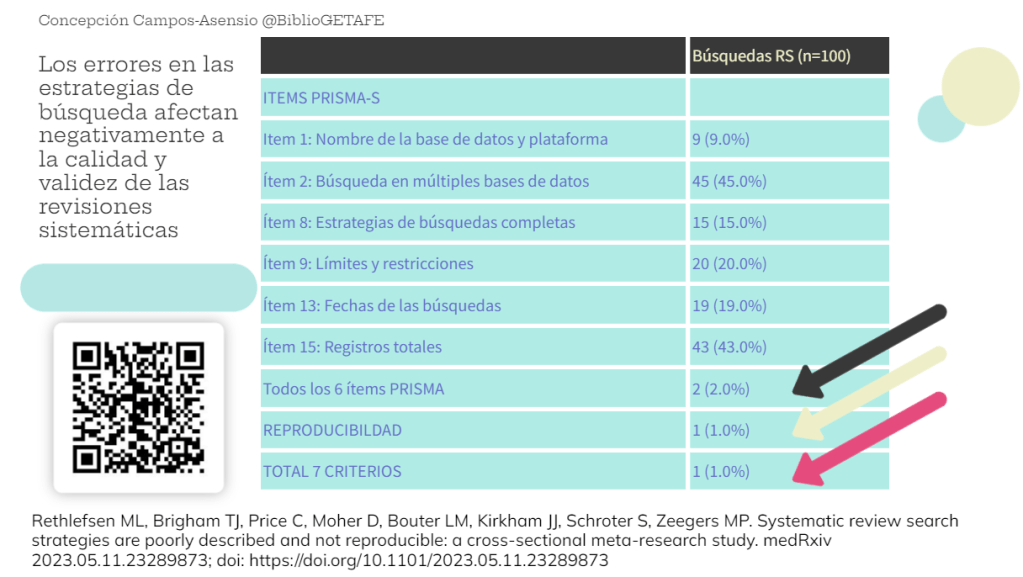
Task: Select the Búsquedas RS (n=100) column header
Action: pos(771,56)
